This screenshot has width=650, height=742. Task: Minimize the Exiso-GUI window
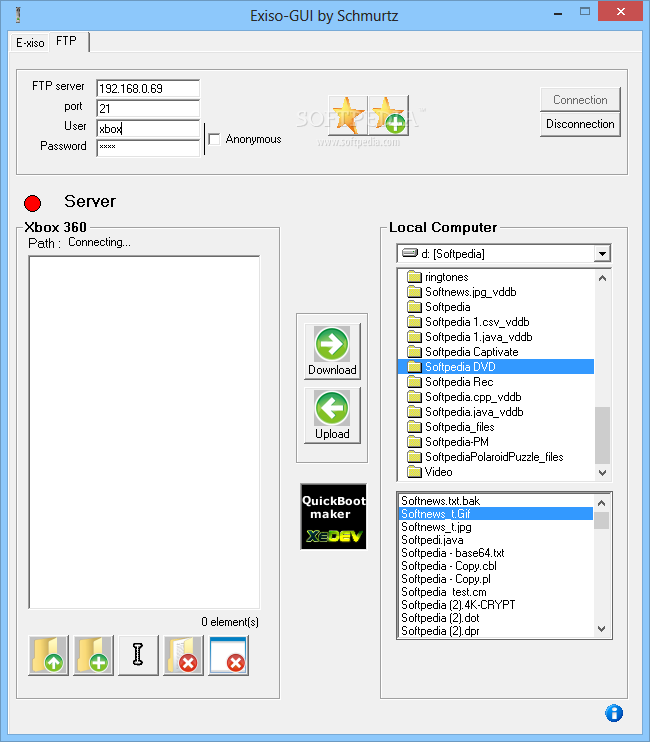[x=558, y=13]
